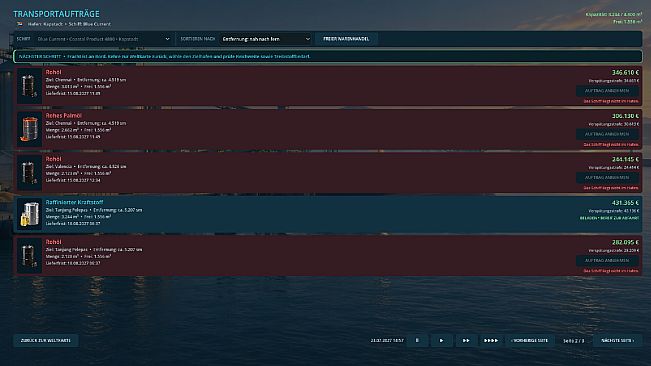Click the orange palm oil barrel icon
The image size is (651, 366).
click(29, 129)
